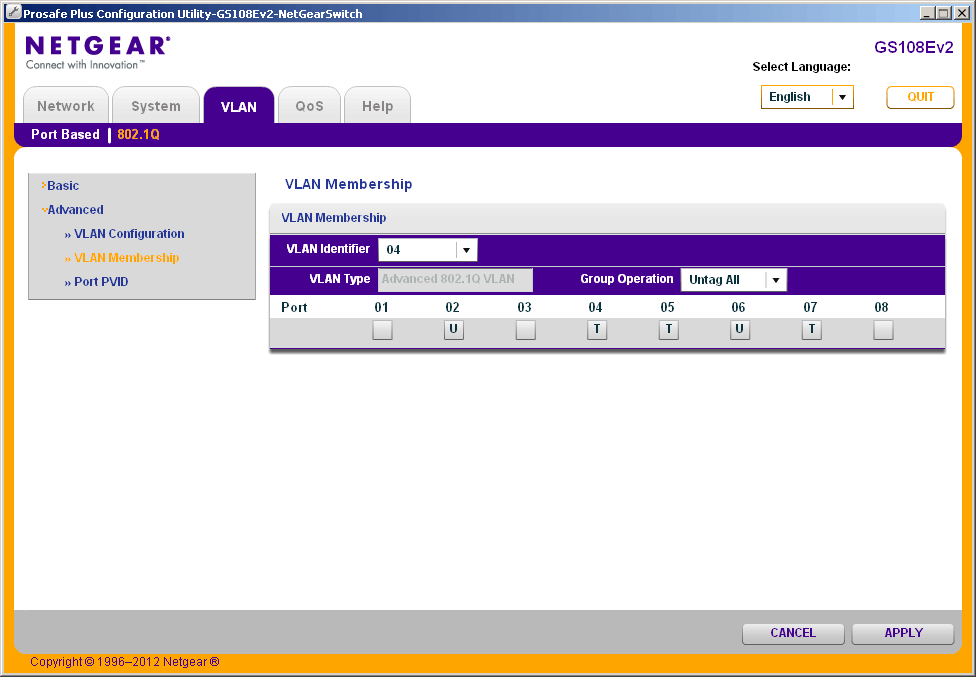Click the NETGEAR logo
The image size is (976, 677).
pyautogui.click(x=97, y=53)
